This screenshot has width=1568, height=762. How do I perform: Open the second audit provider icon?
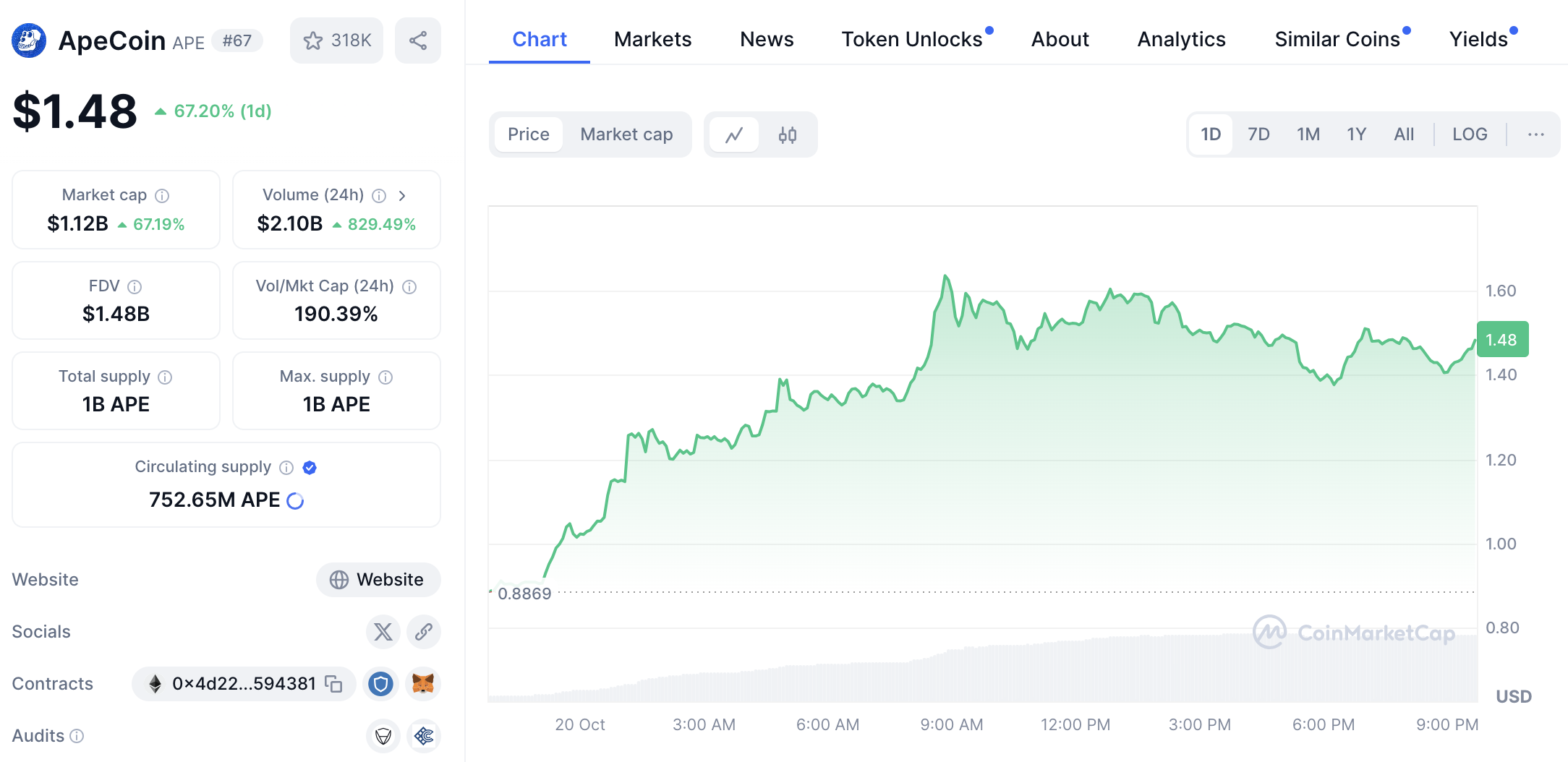[x=424, y=736]
